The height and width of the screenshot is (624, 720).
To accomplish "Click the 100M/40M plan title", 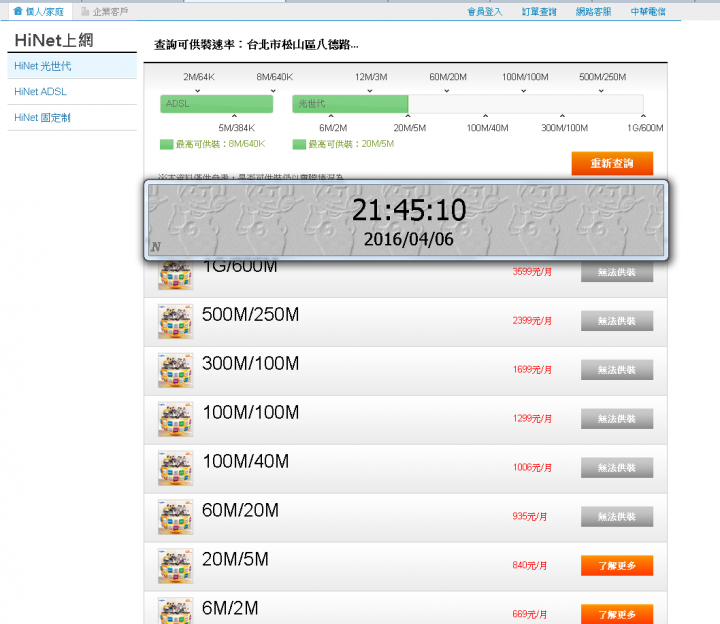I will [246, 461].
